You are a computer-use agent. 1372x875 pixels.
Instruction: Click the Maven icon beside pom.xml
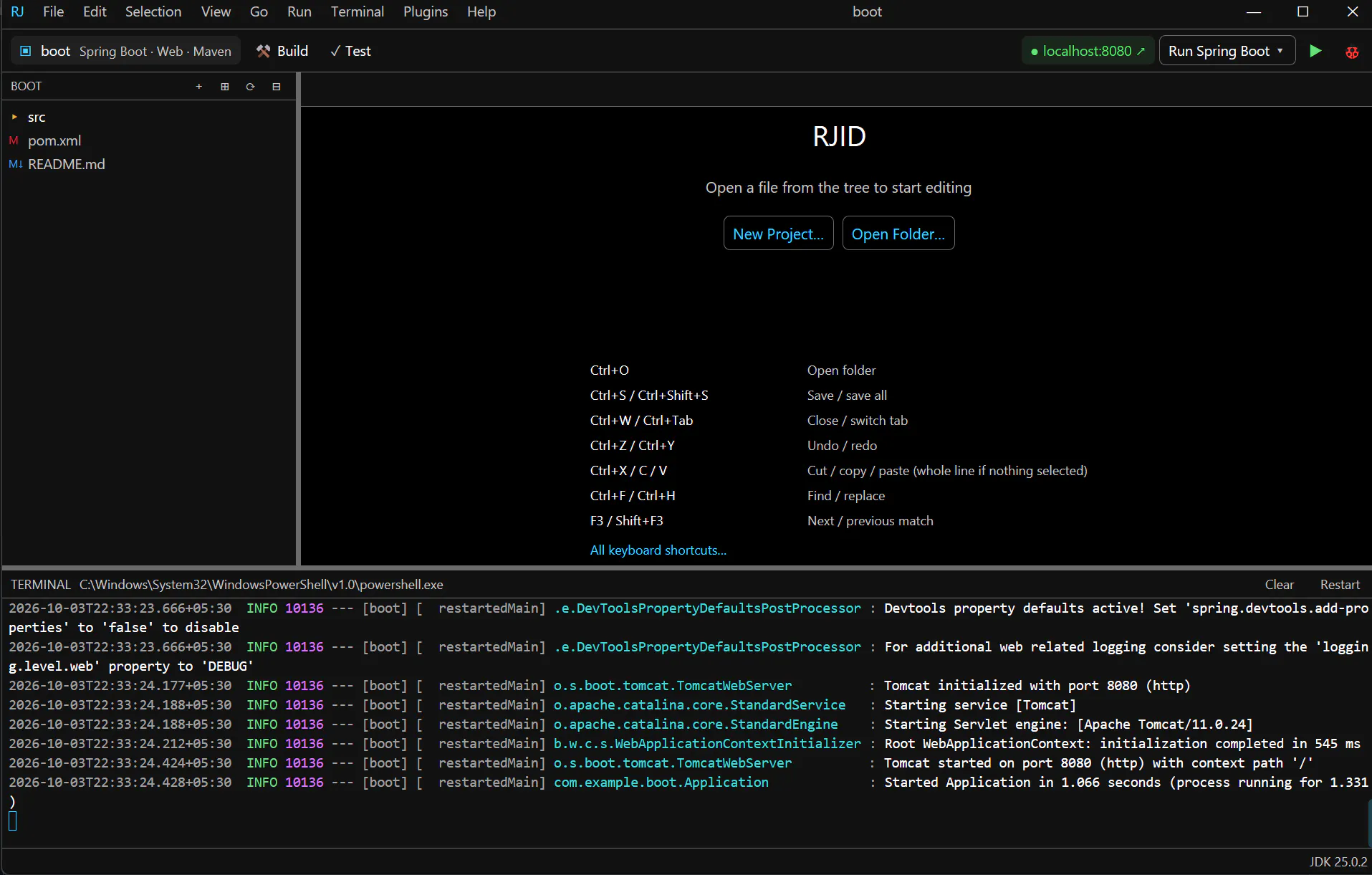(14, 140)
